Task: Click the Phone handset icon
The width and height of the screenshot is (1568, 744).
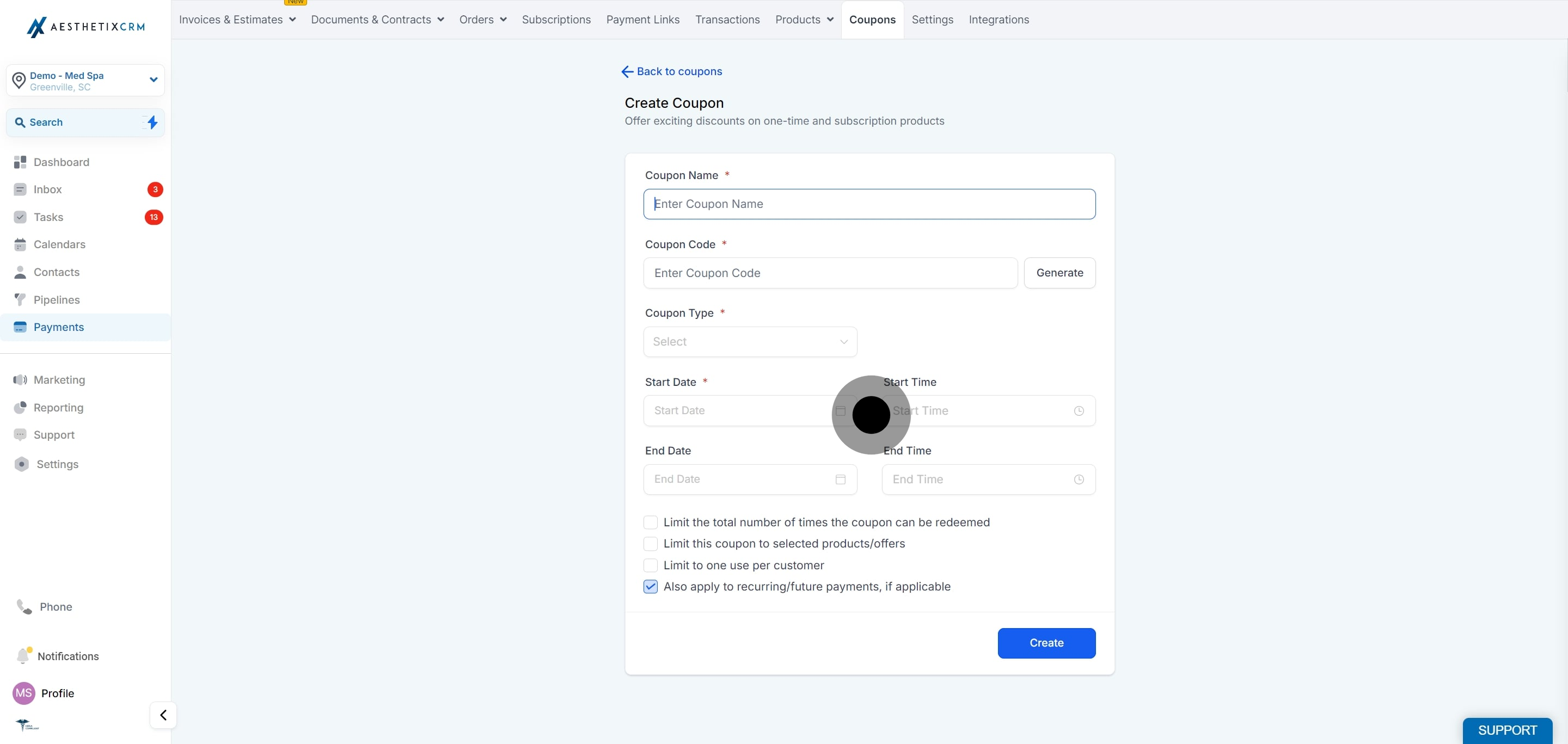Action: pyautogui.click(x=24, y=606)
